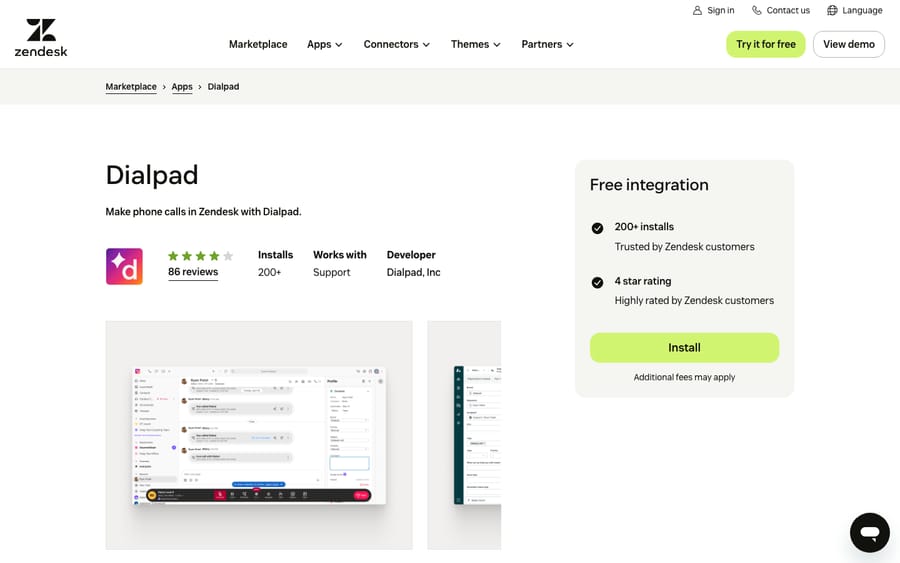Click the star rating icons

coord(200,256)
